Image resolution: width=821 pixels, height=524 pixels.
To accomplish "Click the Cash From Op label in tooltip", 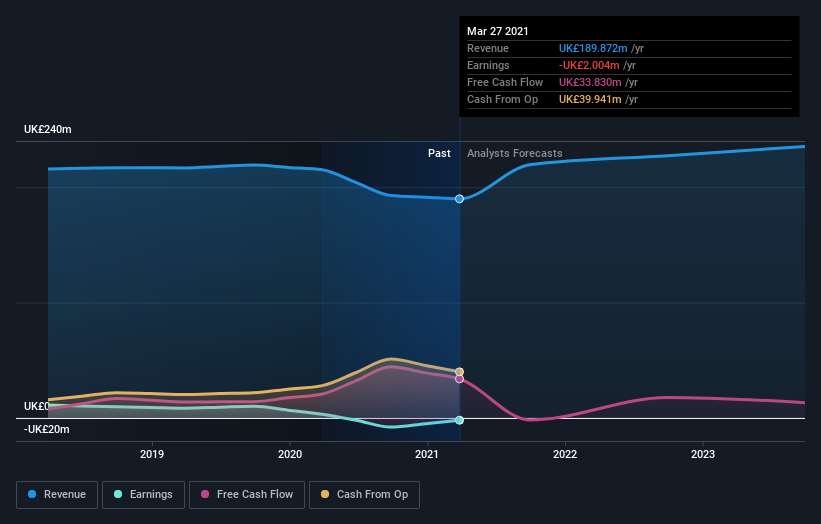I will [503, 99].
